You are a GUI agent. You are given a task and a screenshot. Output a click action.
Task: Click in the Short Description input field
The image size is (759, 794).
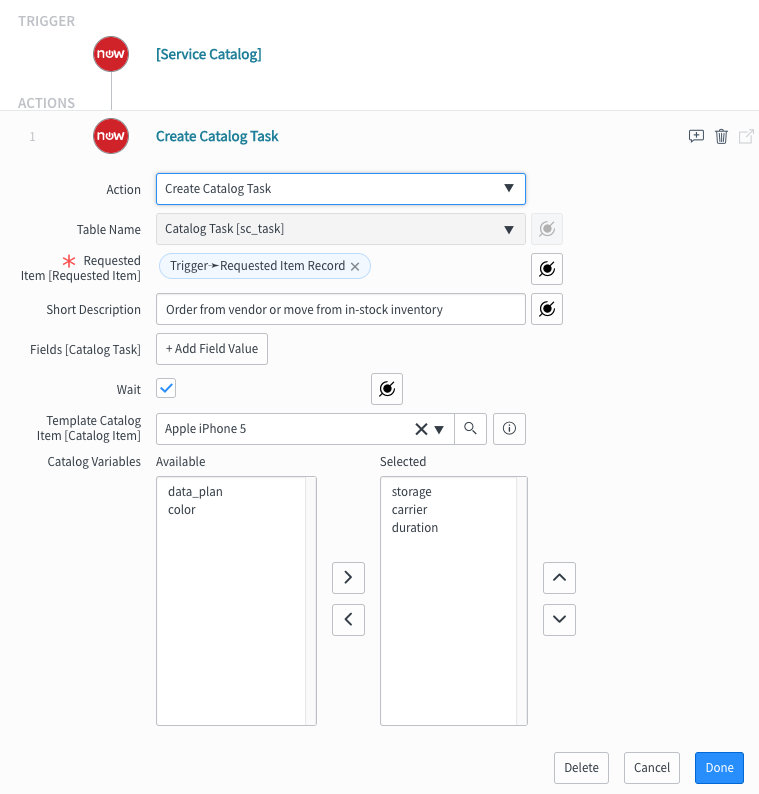click(341, 309)
